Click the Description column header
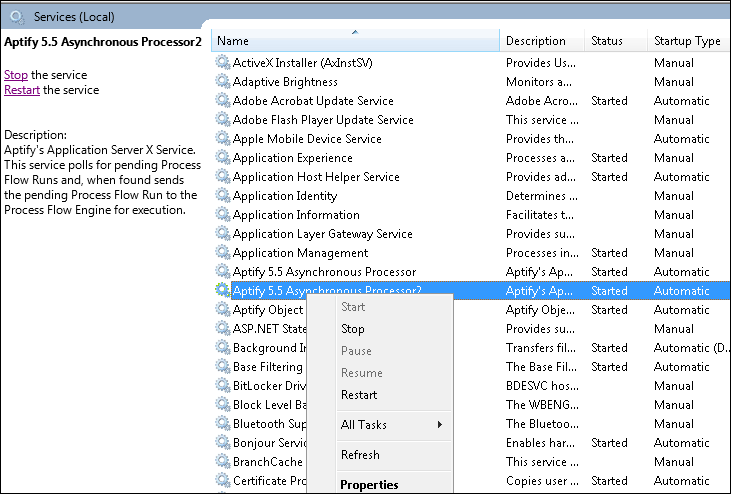731x494 pixels. pos(542,41)
